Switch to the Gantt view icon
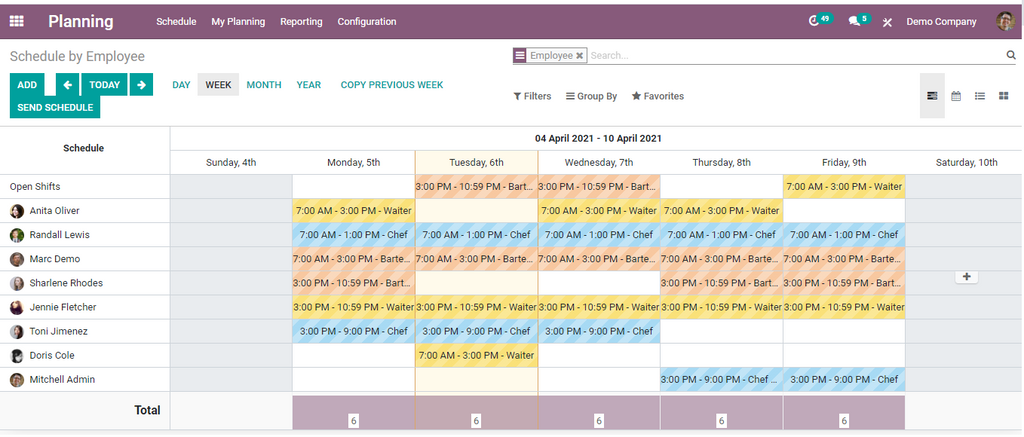The height and width of the screenshot is (437, 1024). tap(932, 96)
